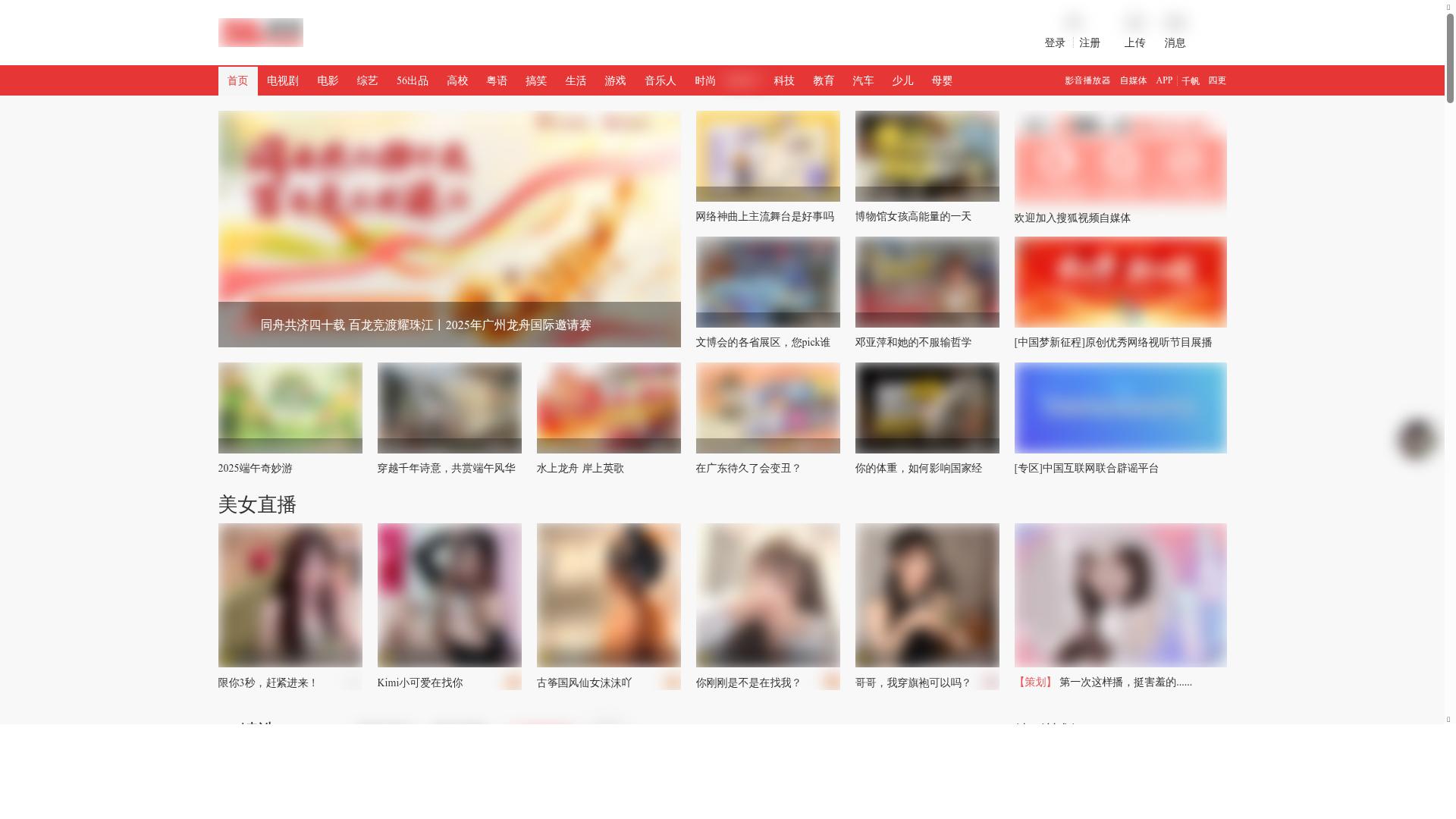Switch to the 综艺 navigation tab
1456x819 pixels.
point(367,81)
